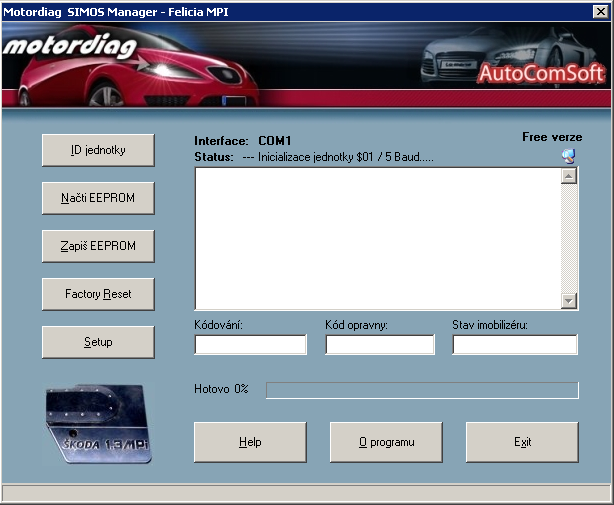This screenshot has height=505, width=614.
Task: Read EEPROM with Načti EEPROM button
Action: click(x=98, y=198)
